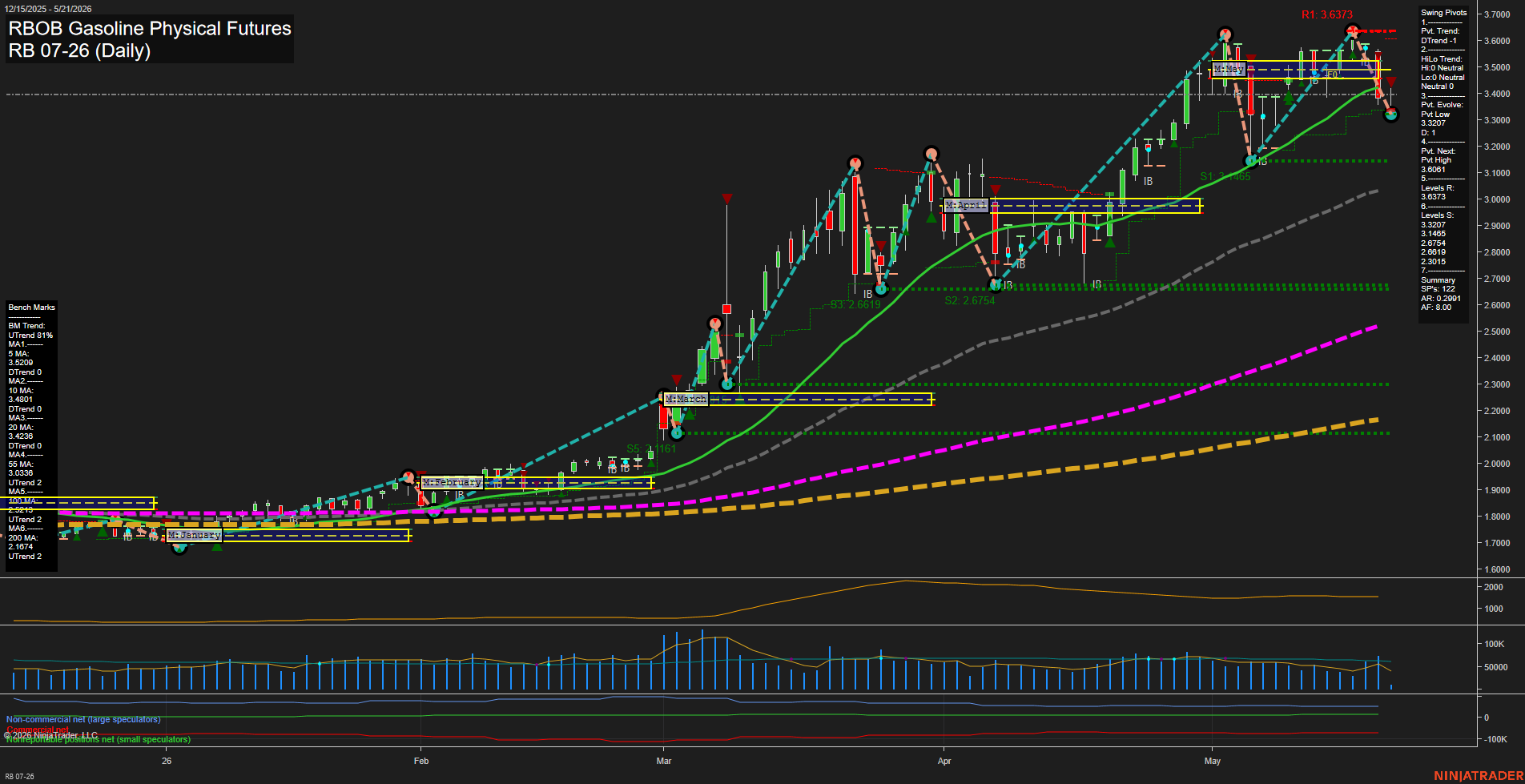The image size is (1525, 784).
Task: Click the 1.6000 price axis label
Action: (x=1497, y=569)
